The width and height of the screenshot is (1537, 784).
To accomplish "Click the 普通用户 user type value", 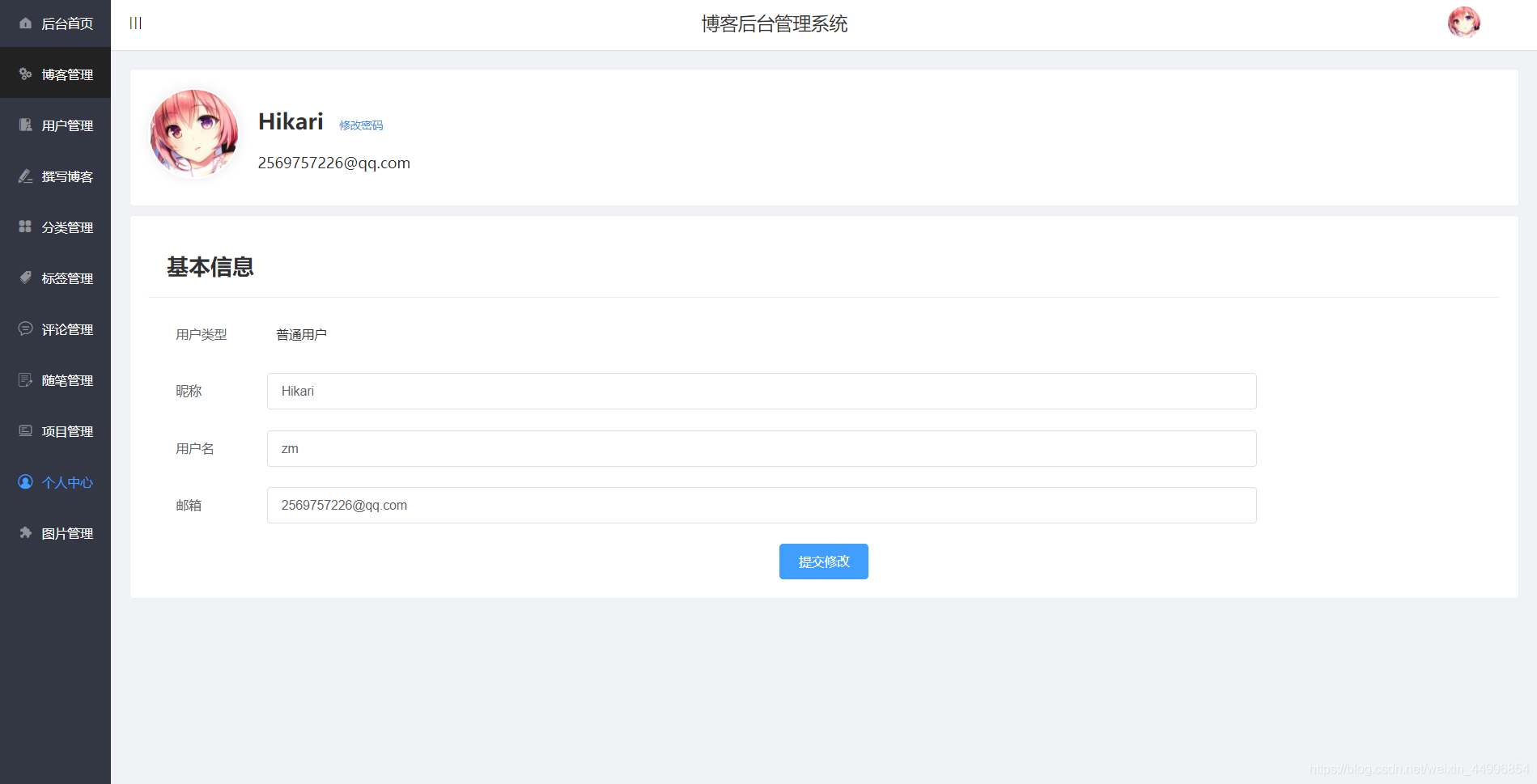I will (x=301, y=334).
